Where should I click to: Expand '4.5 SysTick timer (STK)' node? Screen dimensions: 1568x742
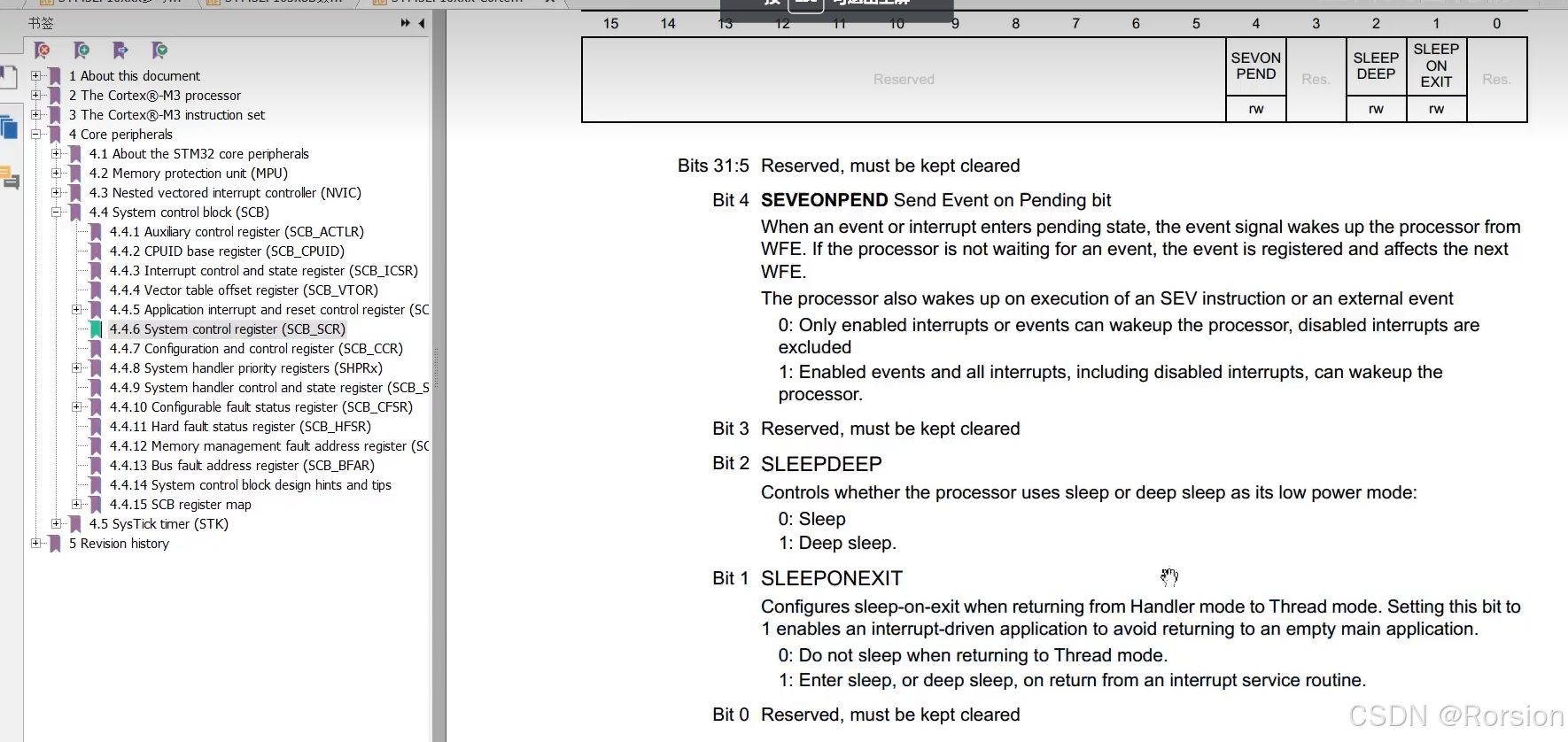pyautogui.click(x=57, y=524)
